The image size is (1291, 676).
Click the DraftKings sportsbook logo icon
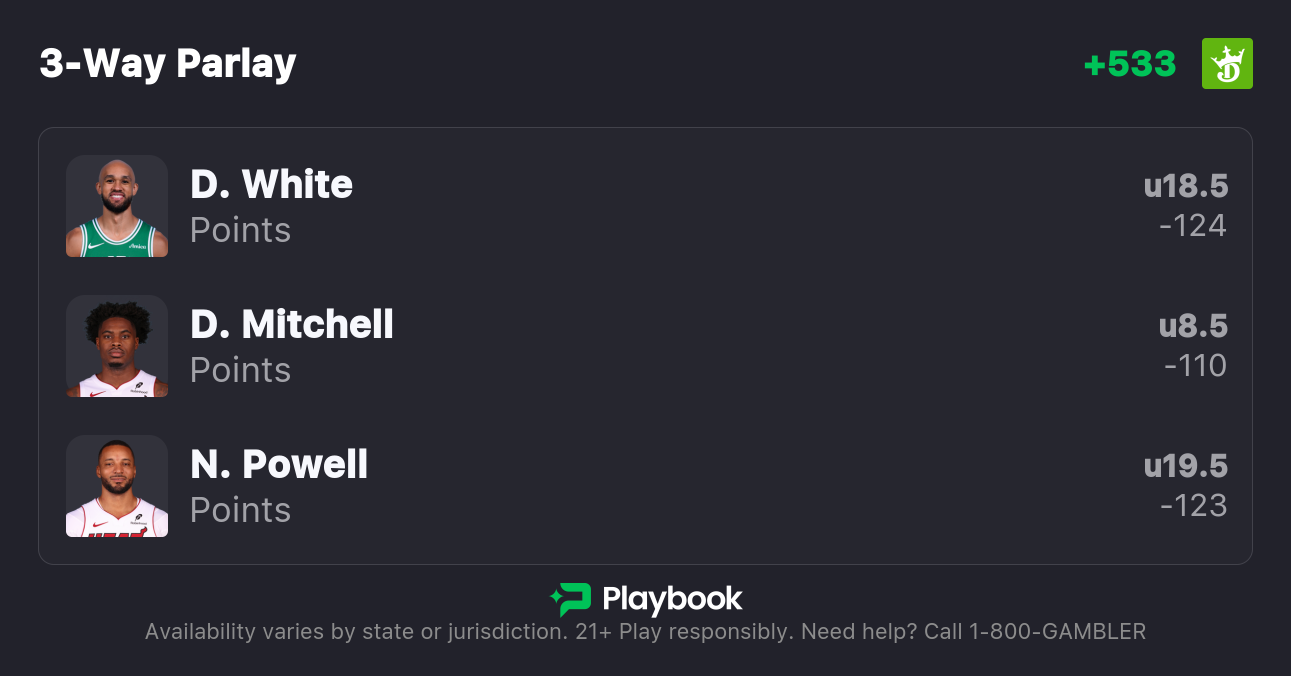point(1227,64)
